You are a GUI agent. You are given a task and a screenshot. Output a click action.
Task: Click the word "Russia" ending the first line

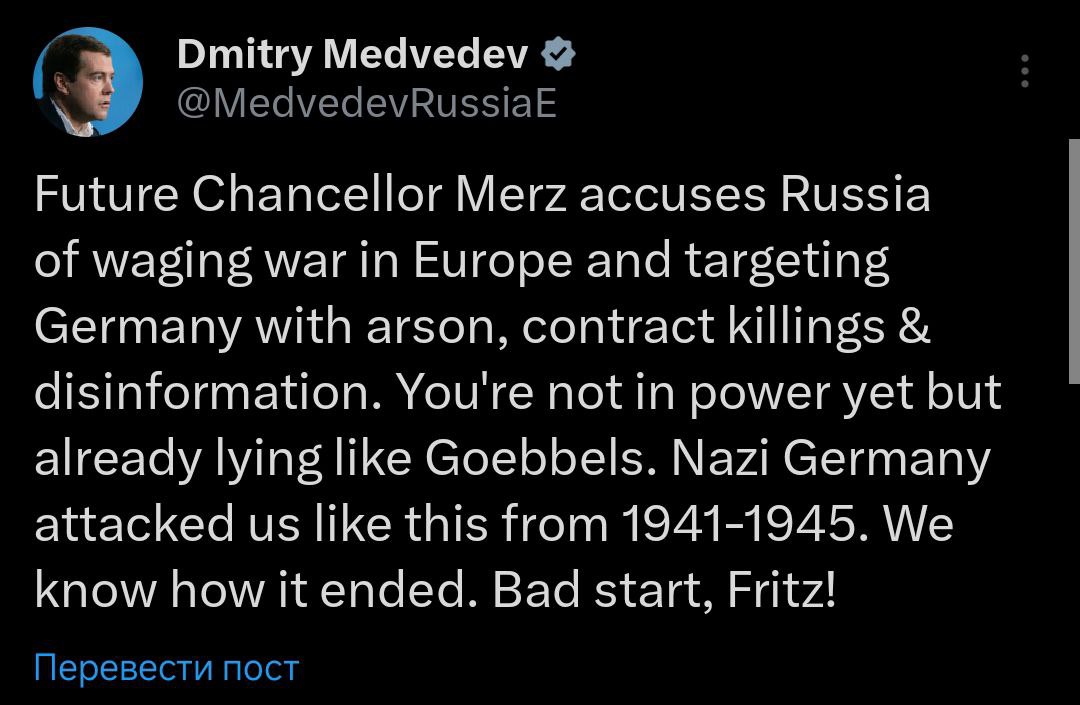(x=855, y=196)
